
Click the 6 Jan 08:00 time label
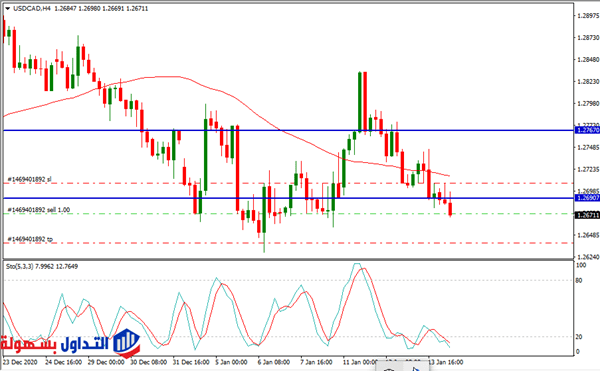(x=274, y=362)
